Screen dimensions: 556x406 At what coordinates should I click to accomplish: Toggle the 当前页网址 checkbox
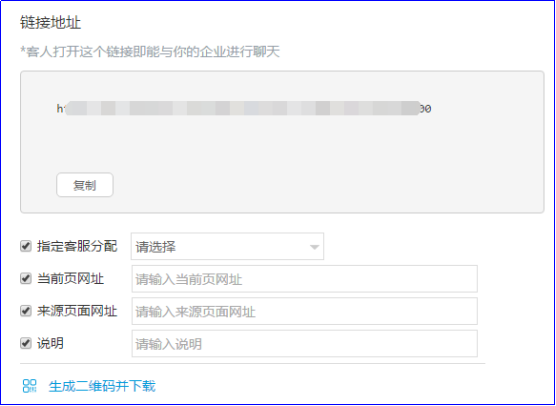click(26, 278)
